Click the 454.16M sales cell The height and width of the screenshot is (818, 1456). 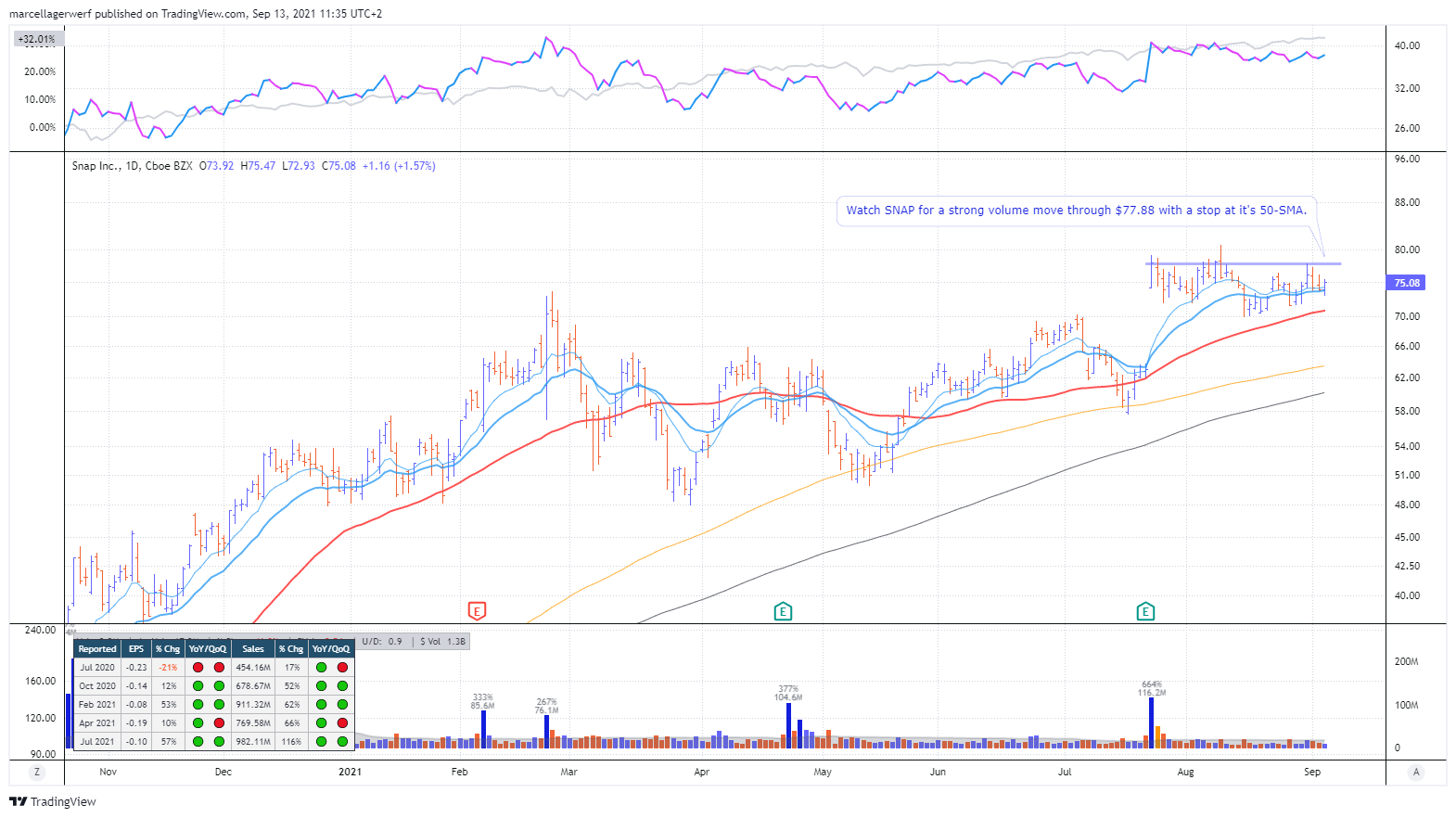tap(253, 668)
